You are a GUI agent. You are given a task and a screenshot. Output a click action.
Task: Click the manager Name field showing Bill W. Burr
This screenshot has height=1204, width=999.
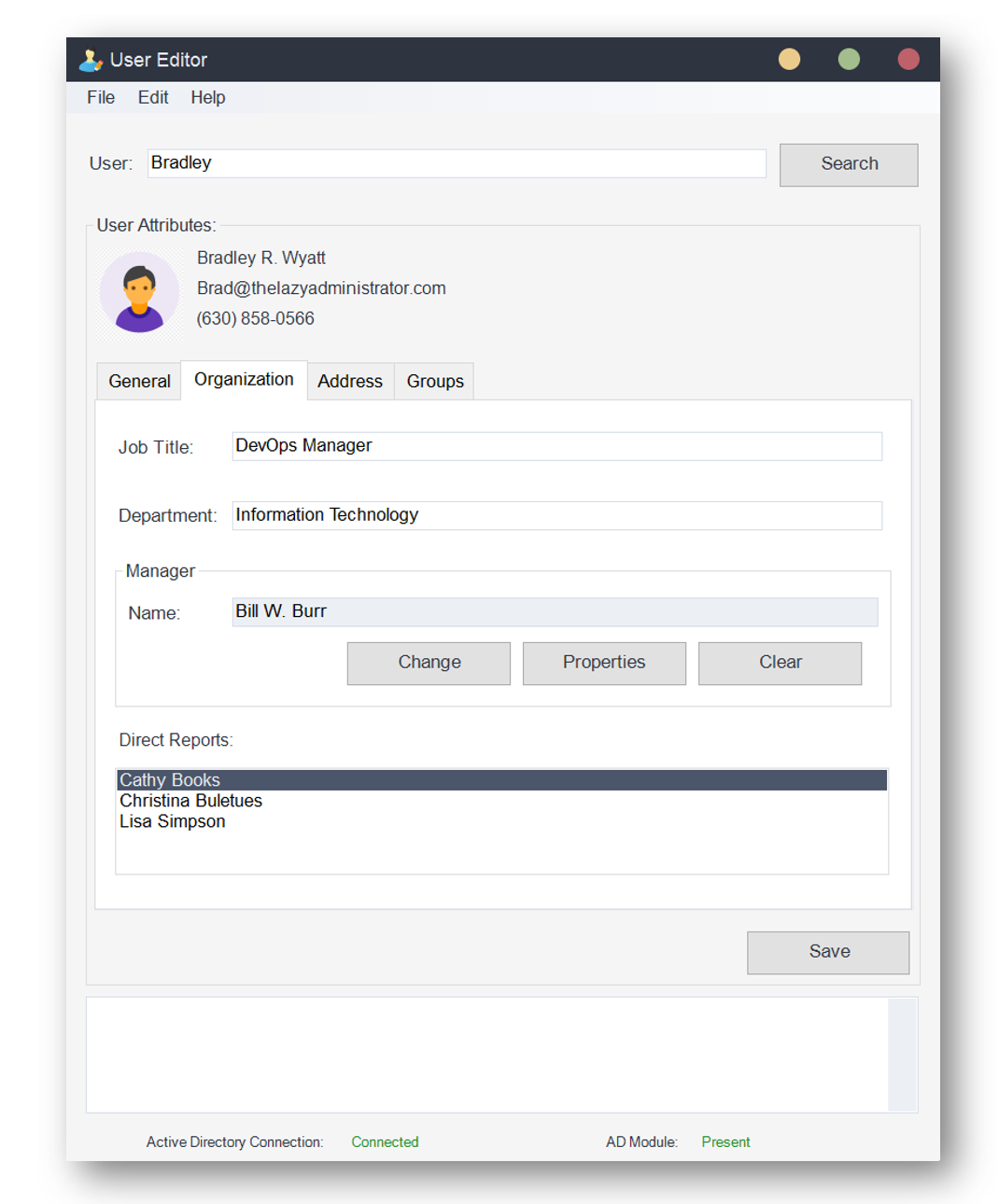click(555, 611)
